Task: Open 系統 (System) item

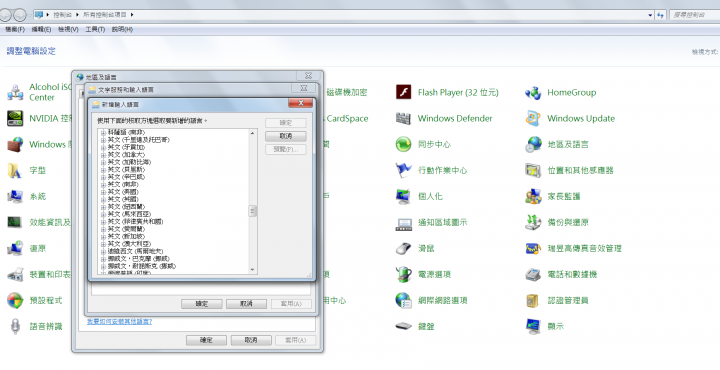Action: click(x=27, y=196)
